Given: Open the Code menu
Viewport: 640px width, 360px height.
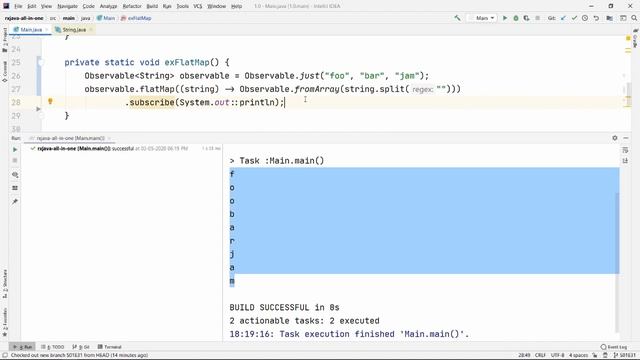Looking at the screenshot, I should [89, 6].
